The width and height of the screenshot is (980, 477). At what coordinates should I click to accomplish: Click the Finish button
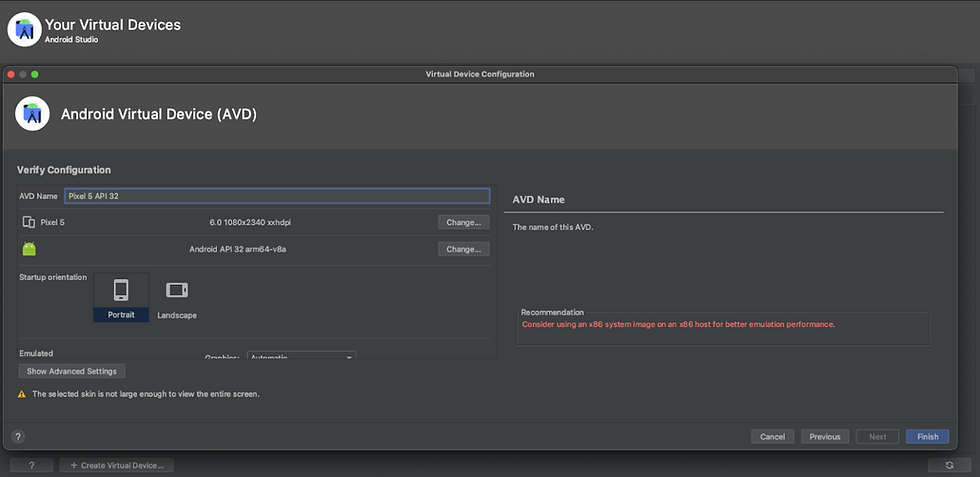pyautogui.click(x=928, y=436)
